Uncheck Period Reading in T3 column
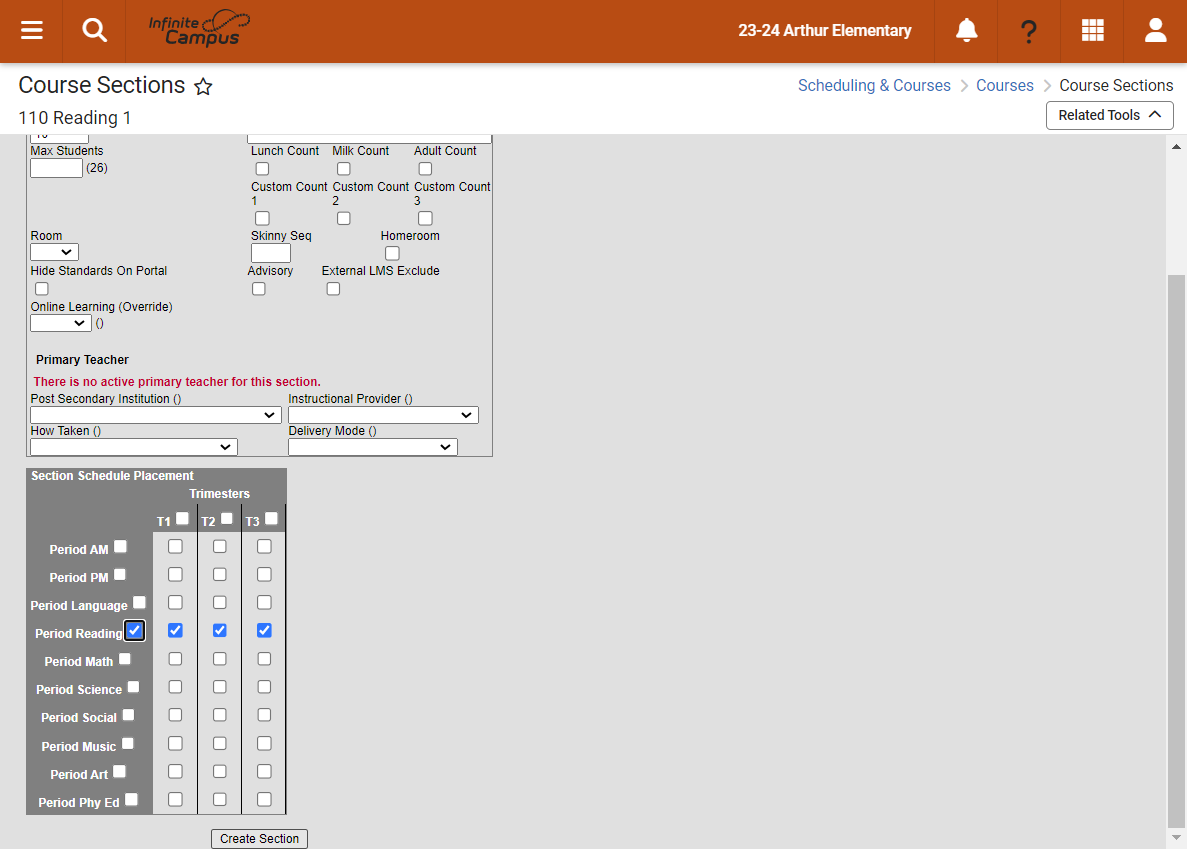The image size is (1187, 849). [264, 630]
